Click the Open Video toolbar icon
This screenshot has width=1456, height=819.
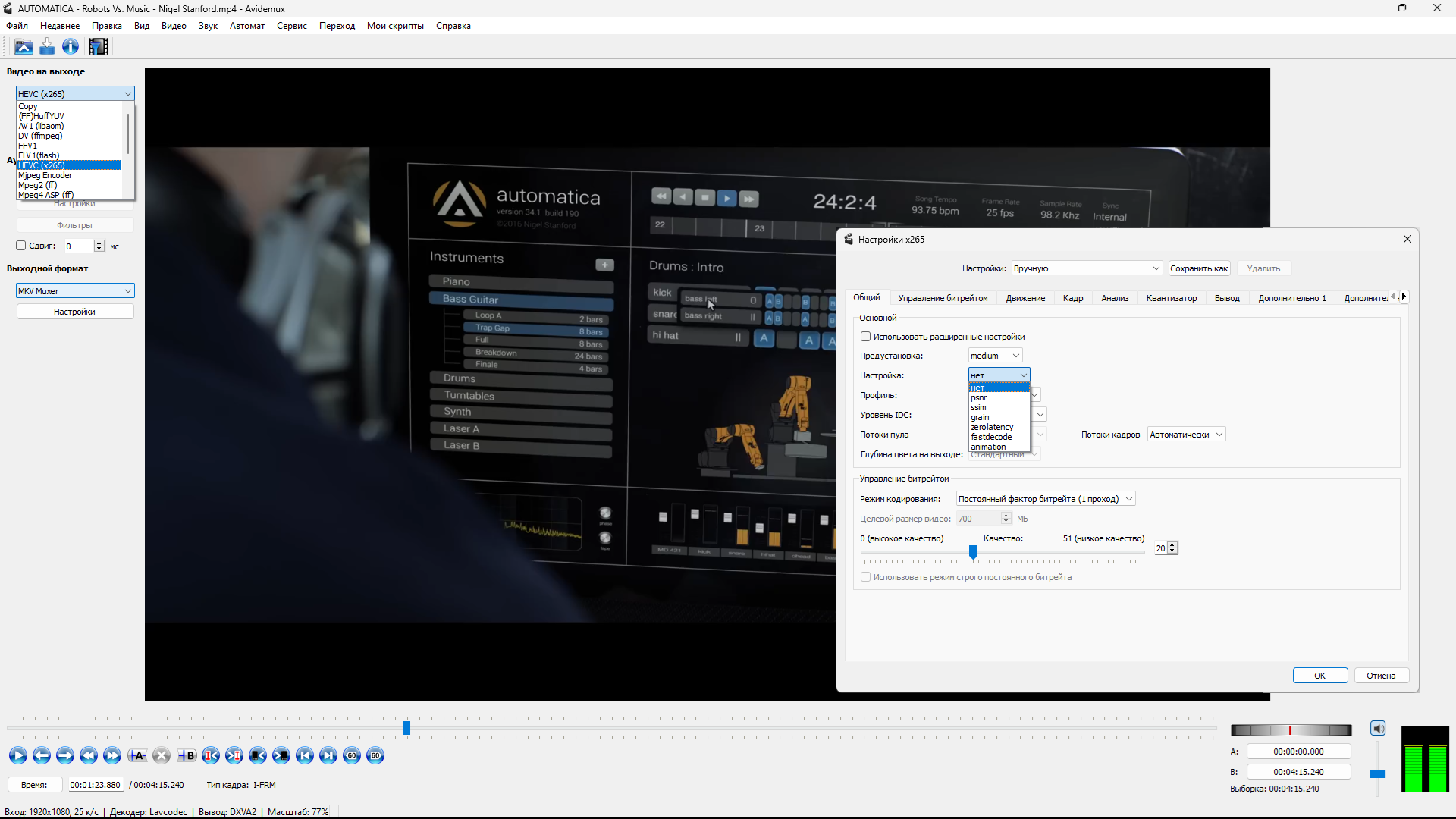24,47
